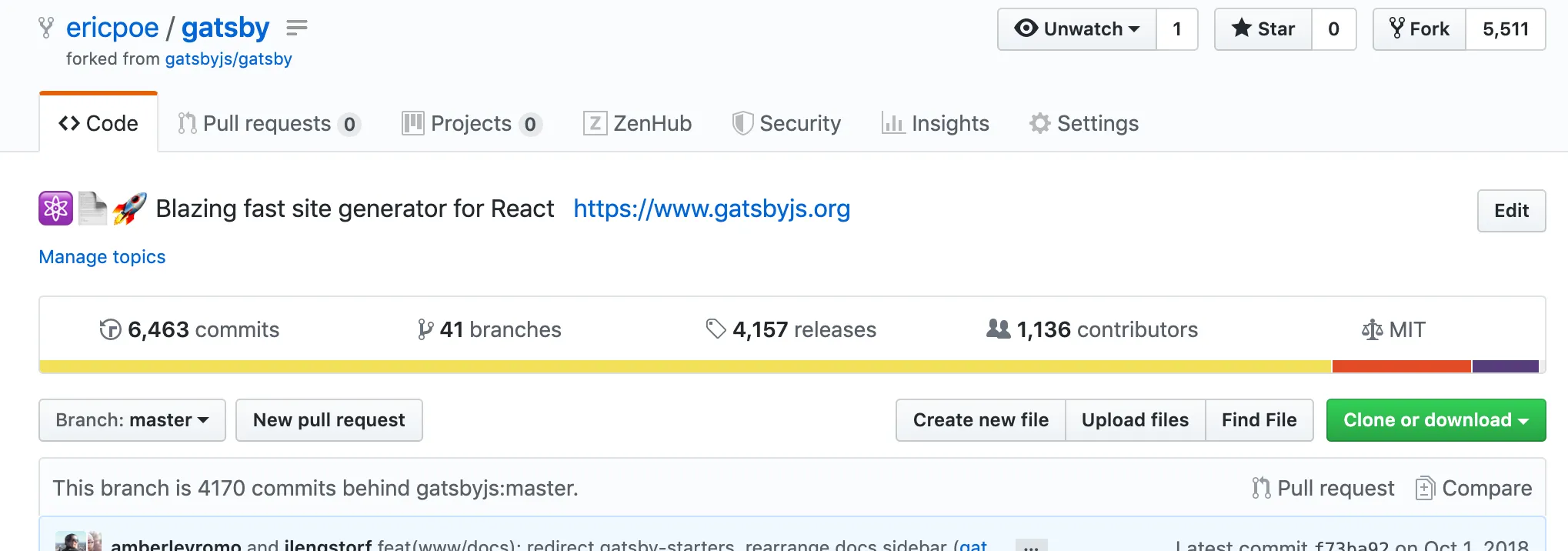1568x551 pixels.
Task: Click the yellow segment of language bar
Action: [685, 367]
